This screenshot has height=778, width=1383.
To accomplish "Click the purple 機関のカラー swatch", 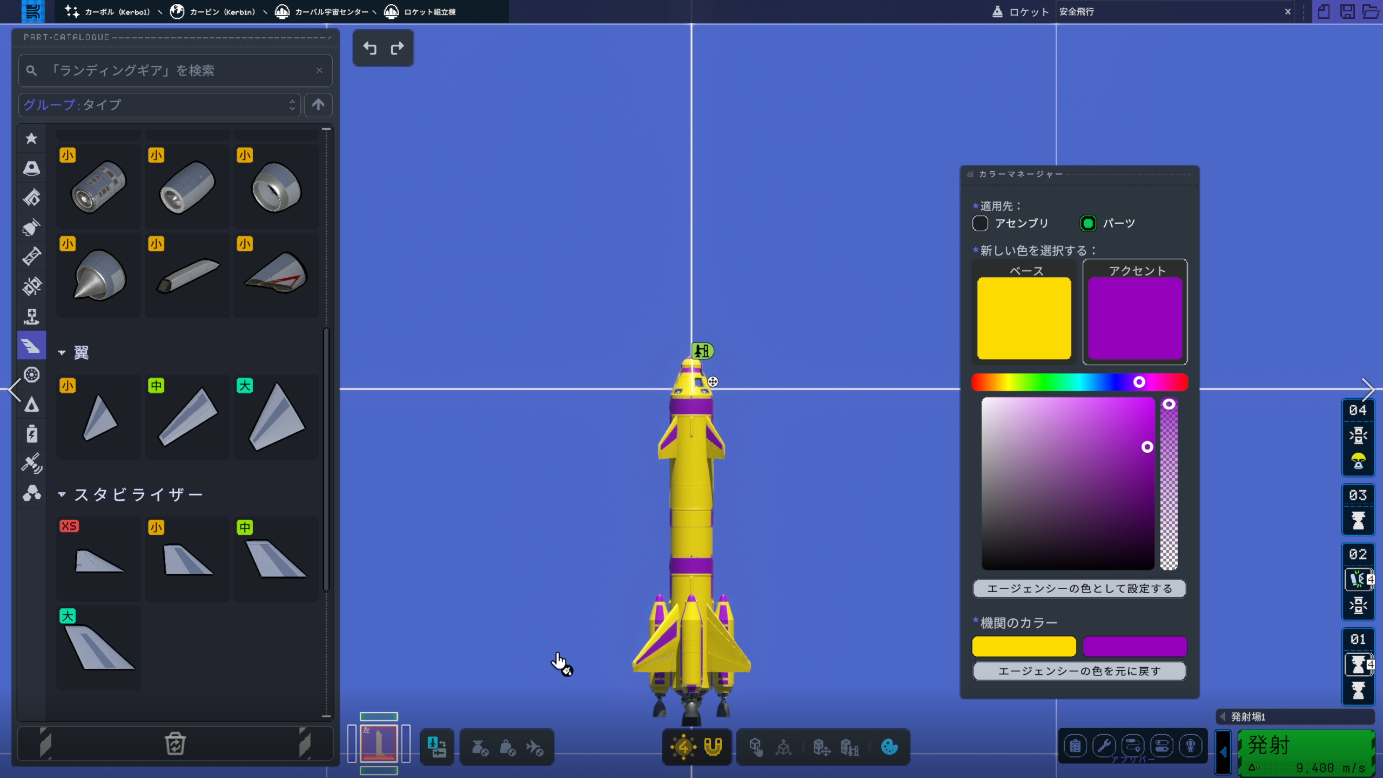I will pyautogui.click(x=1135, y=647).
